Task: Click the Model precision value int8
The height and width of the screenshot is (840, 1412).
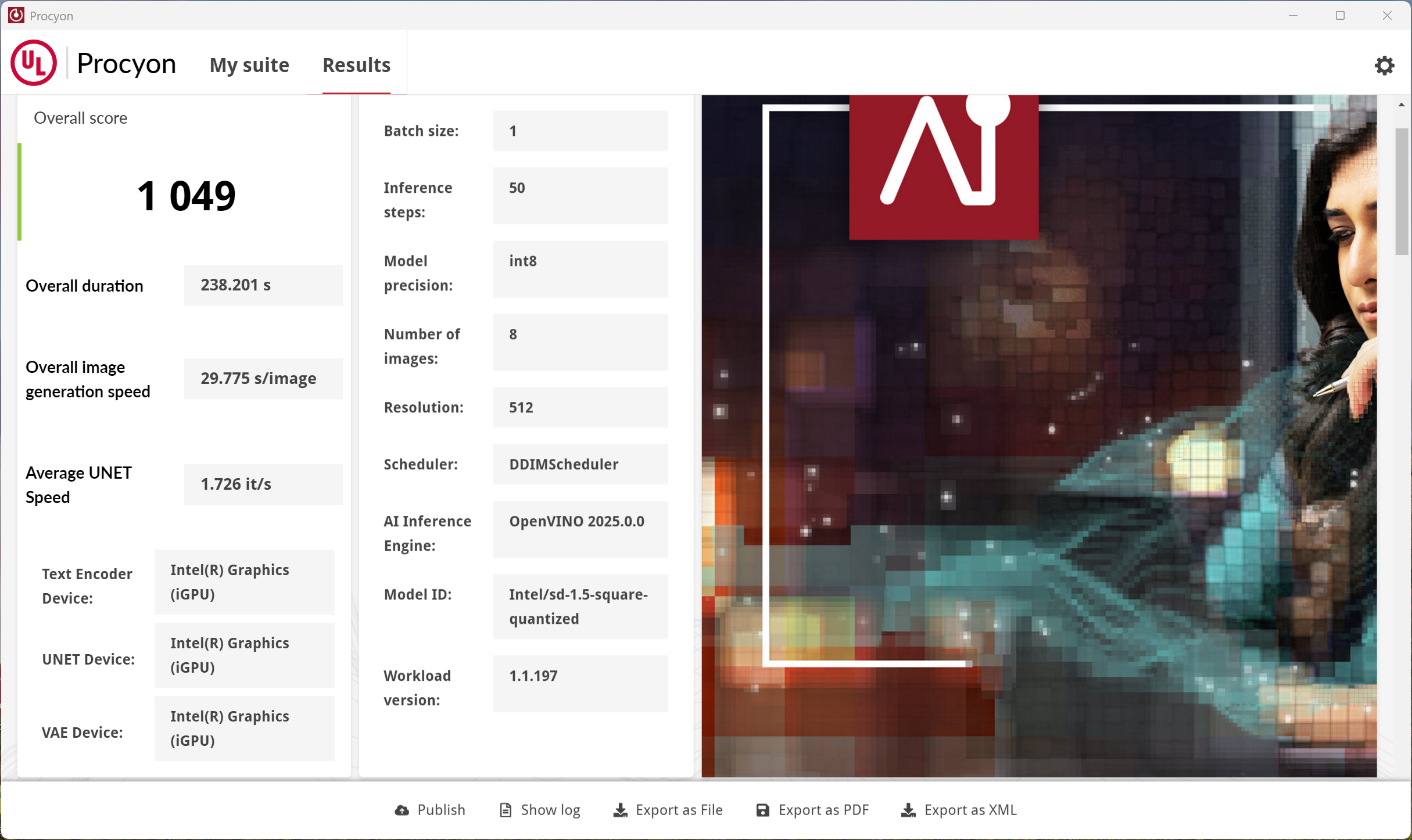Action: click(x=580, y=269)
